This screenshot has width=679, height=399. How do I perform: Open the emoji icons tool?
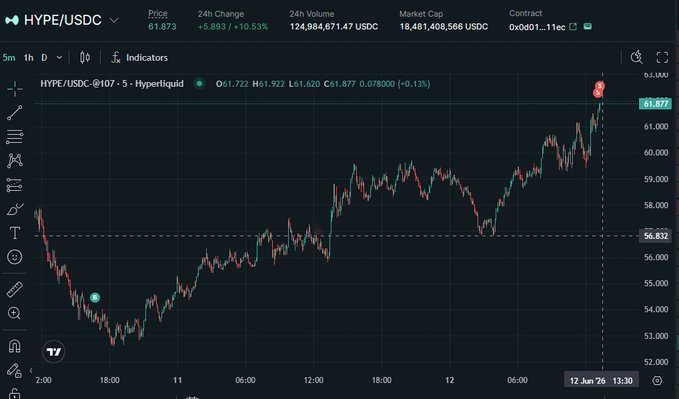15,257
